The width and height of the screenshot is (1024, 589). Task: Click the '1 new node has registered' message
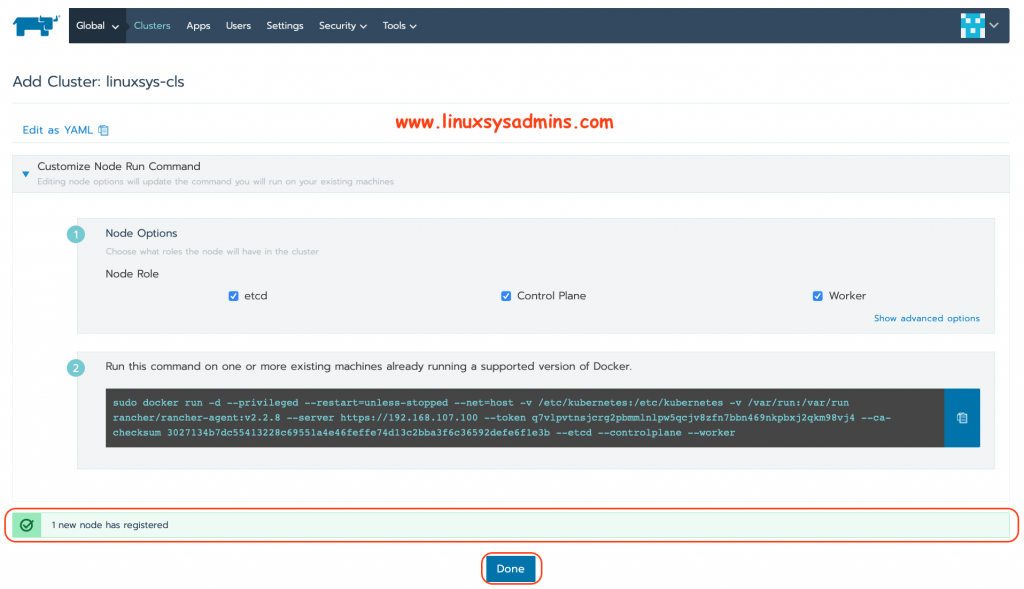coord(110,525)
